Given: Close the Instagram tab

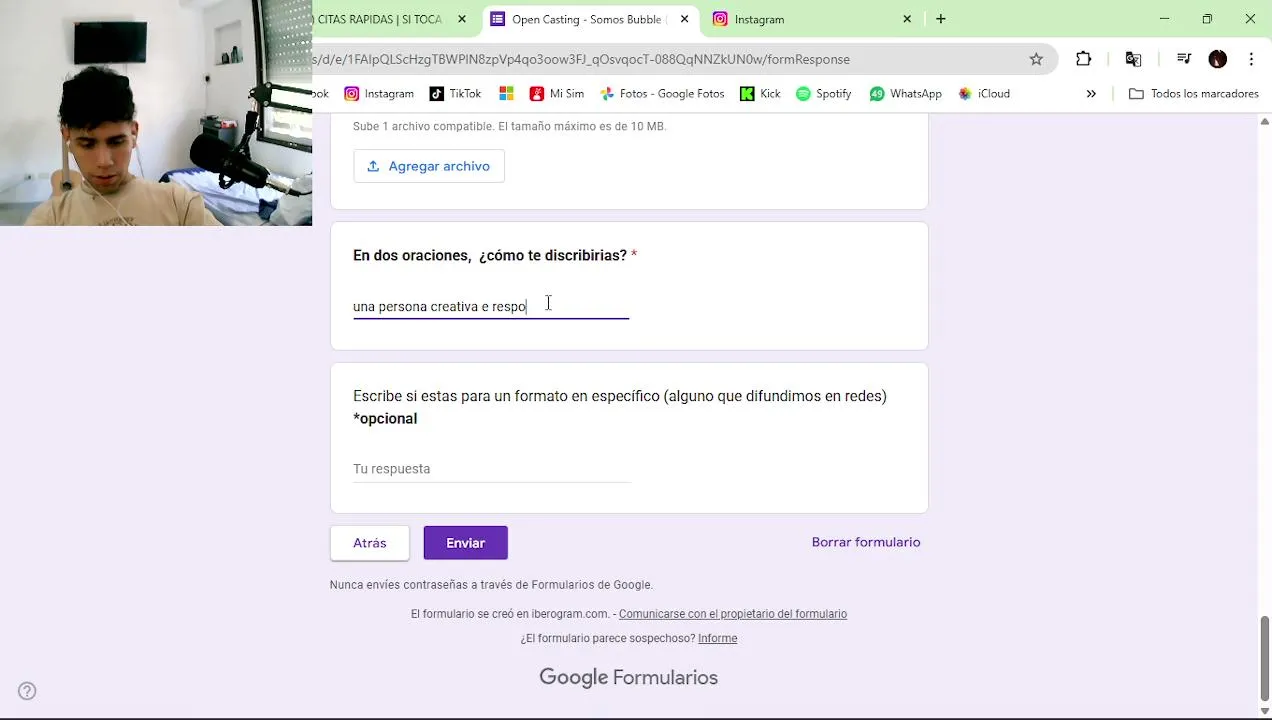Looking at the screenshot, I should coord(907,19).
